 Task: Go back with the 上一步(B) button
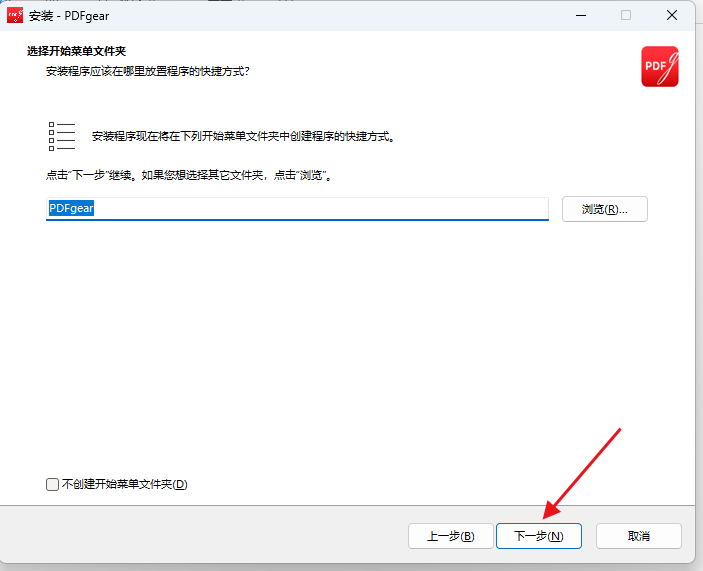451,536
